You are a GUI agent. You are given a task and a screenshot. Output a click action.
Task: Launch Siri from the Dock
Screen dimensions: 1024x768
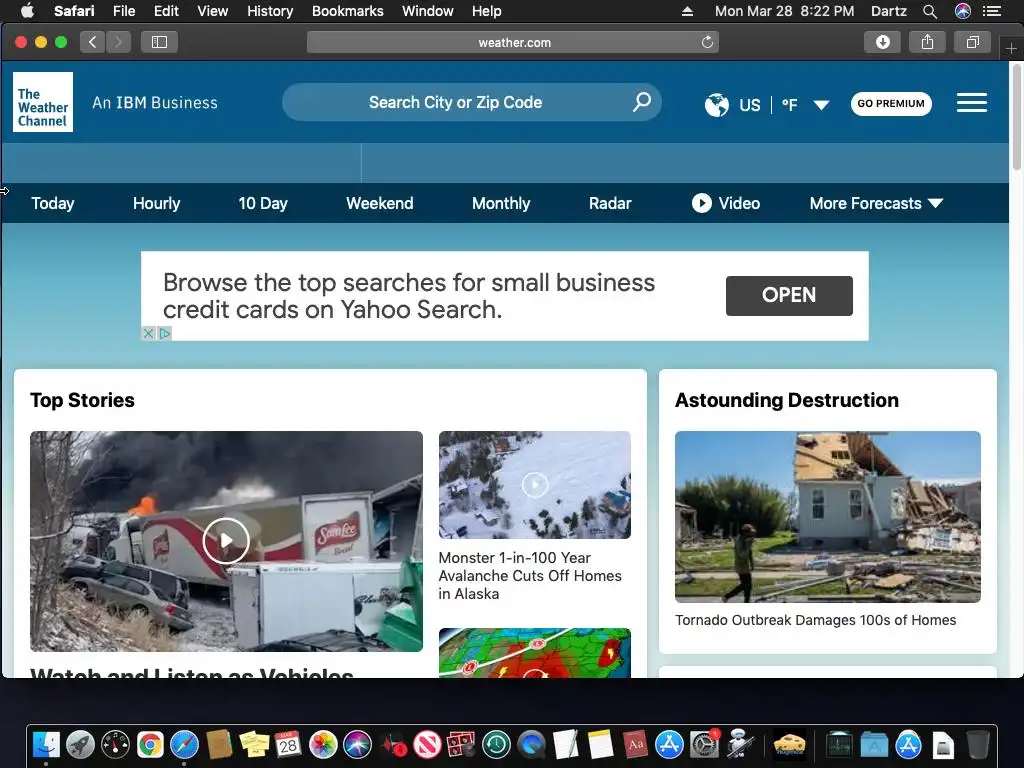[357, 744]
